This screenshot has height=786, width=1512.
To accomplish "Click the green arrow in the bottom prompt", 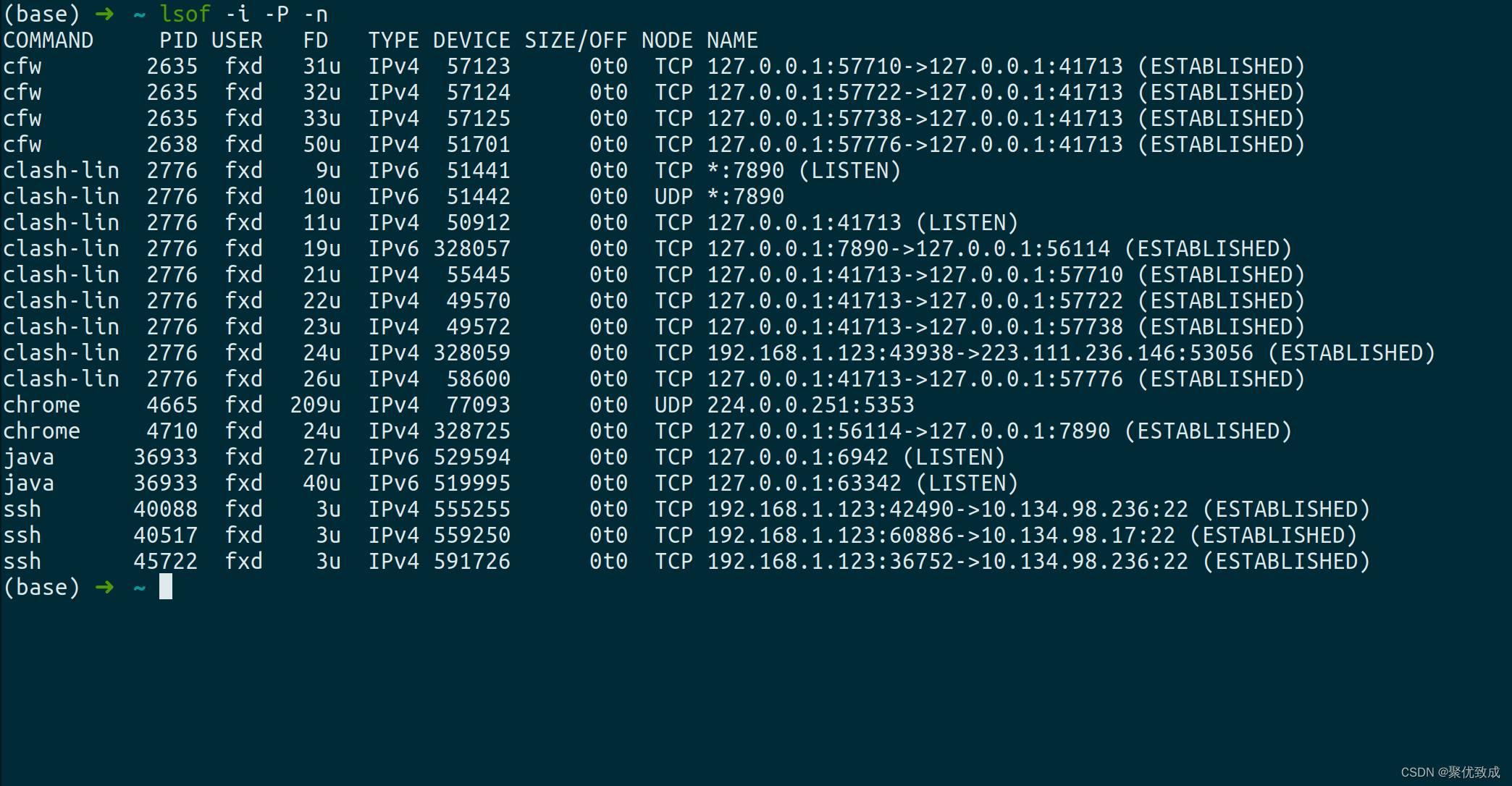I will (x=104, y=587).
